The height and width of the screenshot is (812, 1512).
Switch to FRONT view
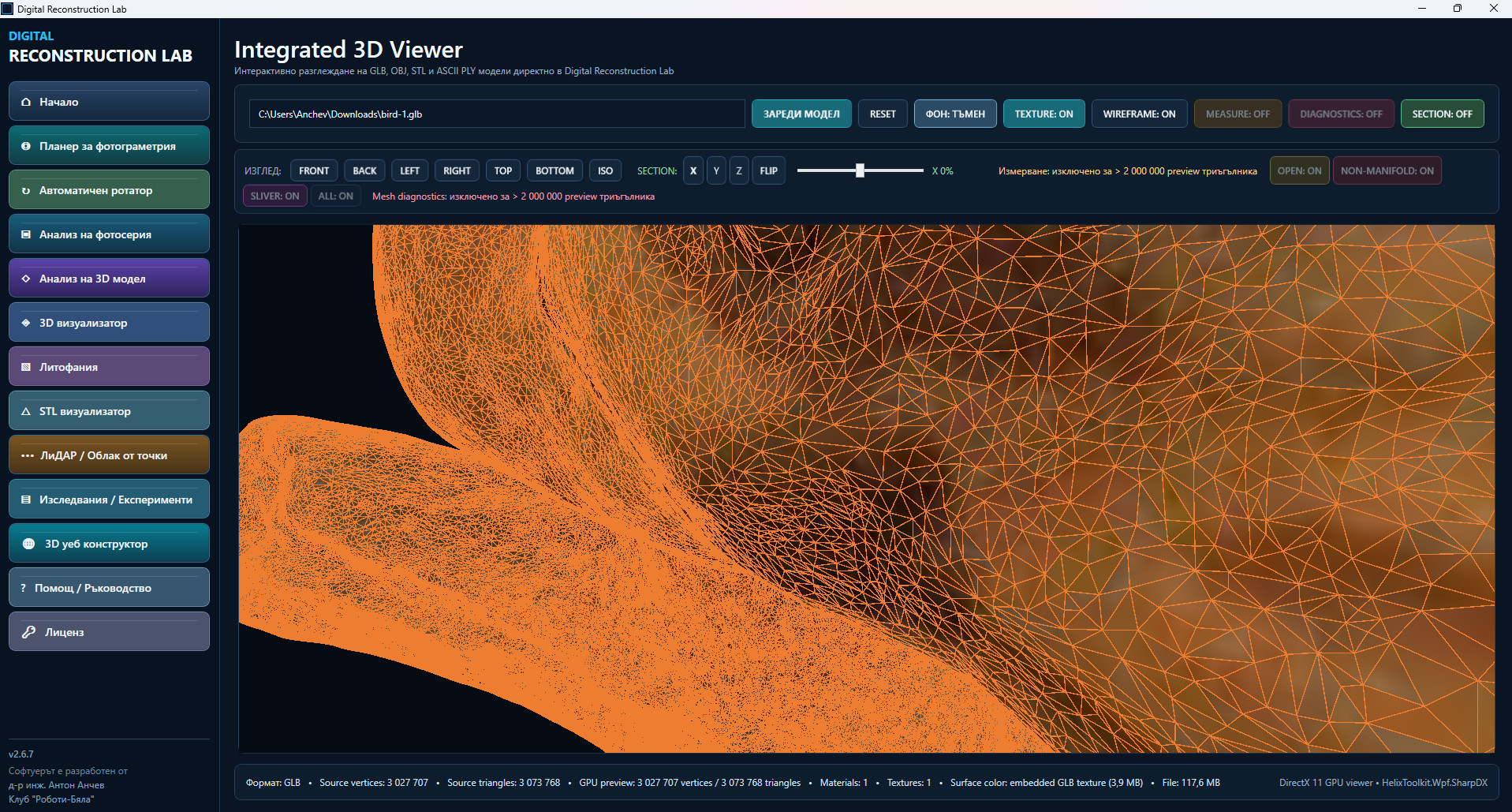[314, 170]
